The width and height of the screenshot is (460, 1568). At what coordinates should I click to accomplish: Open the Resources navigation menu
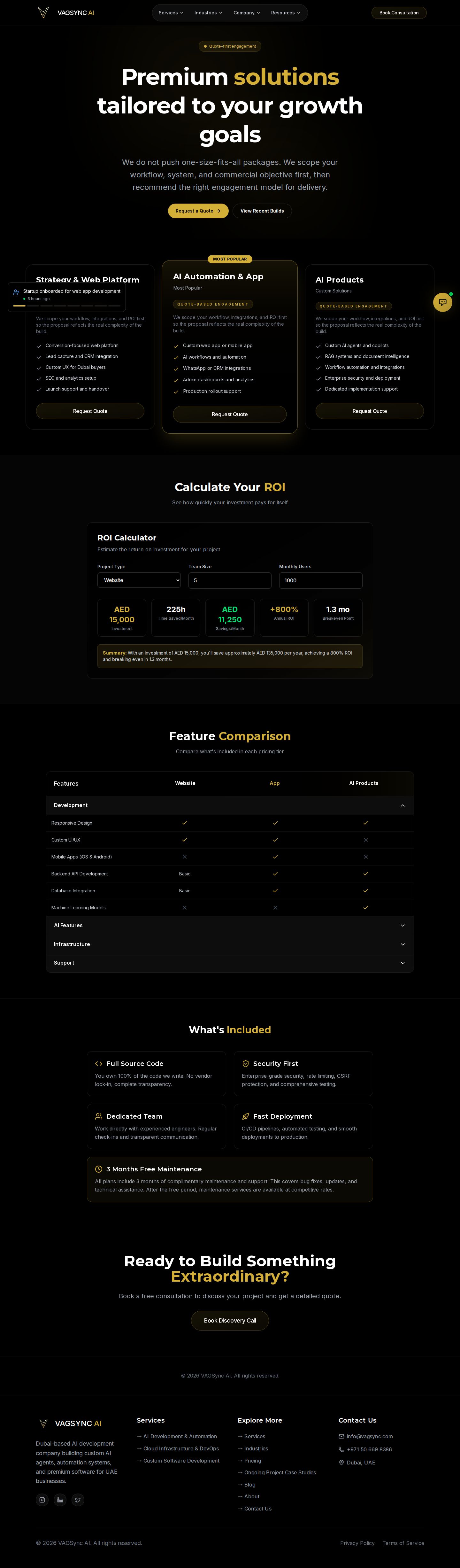[285, 13]
